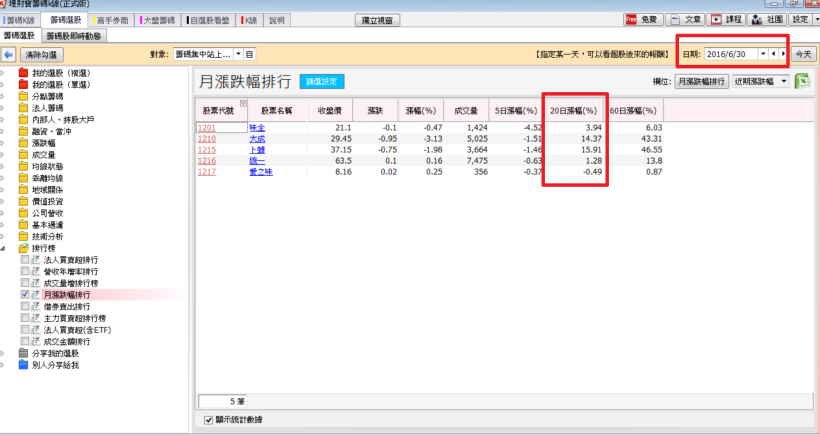Open the dropdown arrow next to 設定
The width and height of the screenshot is (820, 435).
click(816, 19)
